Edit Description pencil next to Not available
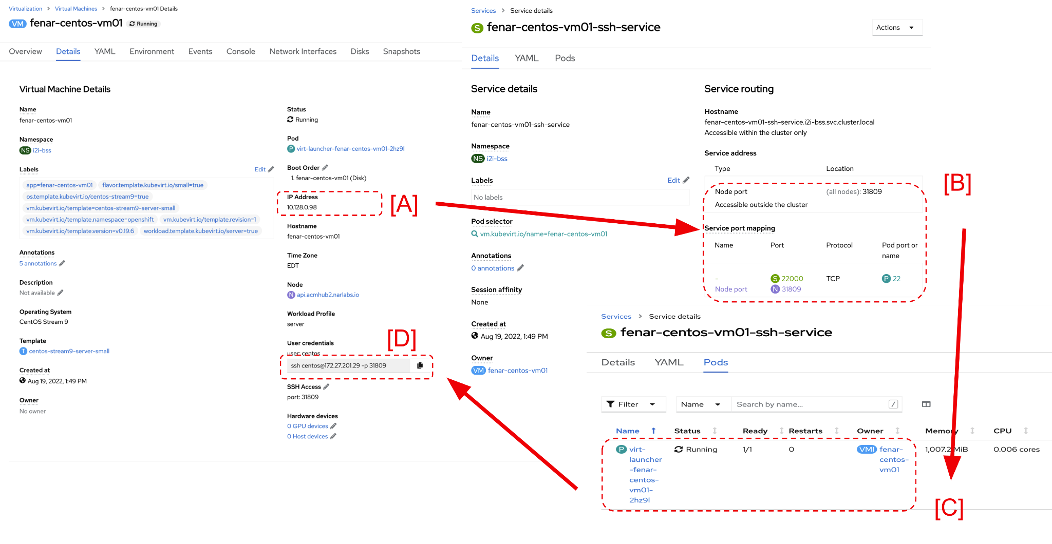This screenshot has width=1052, height=544. [x=60, y=292]
